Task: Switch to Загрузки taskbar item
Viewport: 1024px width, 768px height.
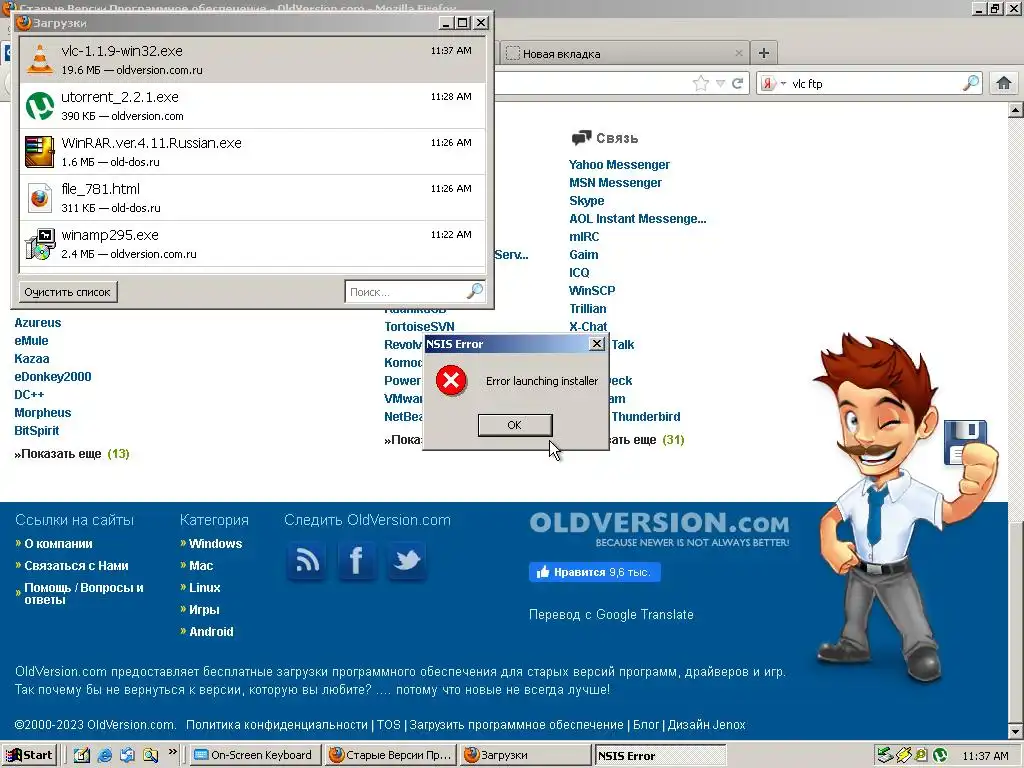Action: 525,755
